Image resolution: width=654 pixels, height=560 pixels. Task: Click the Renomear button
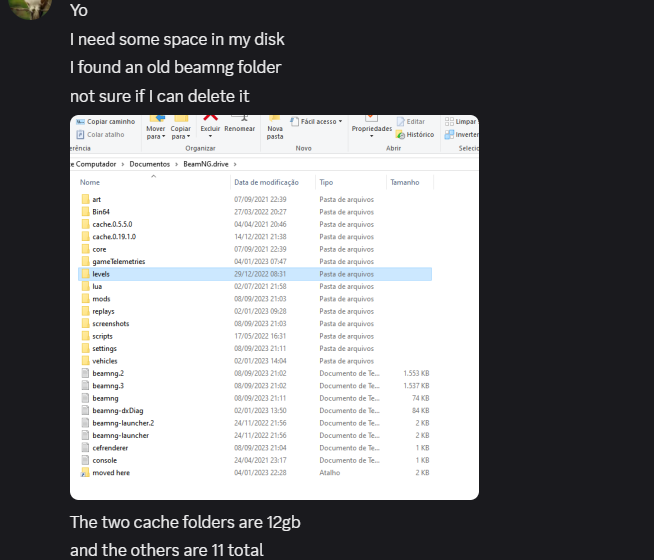[x=239, y=128]
